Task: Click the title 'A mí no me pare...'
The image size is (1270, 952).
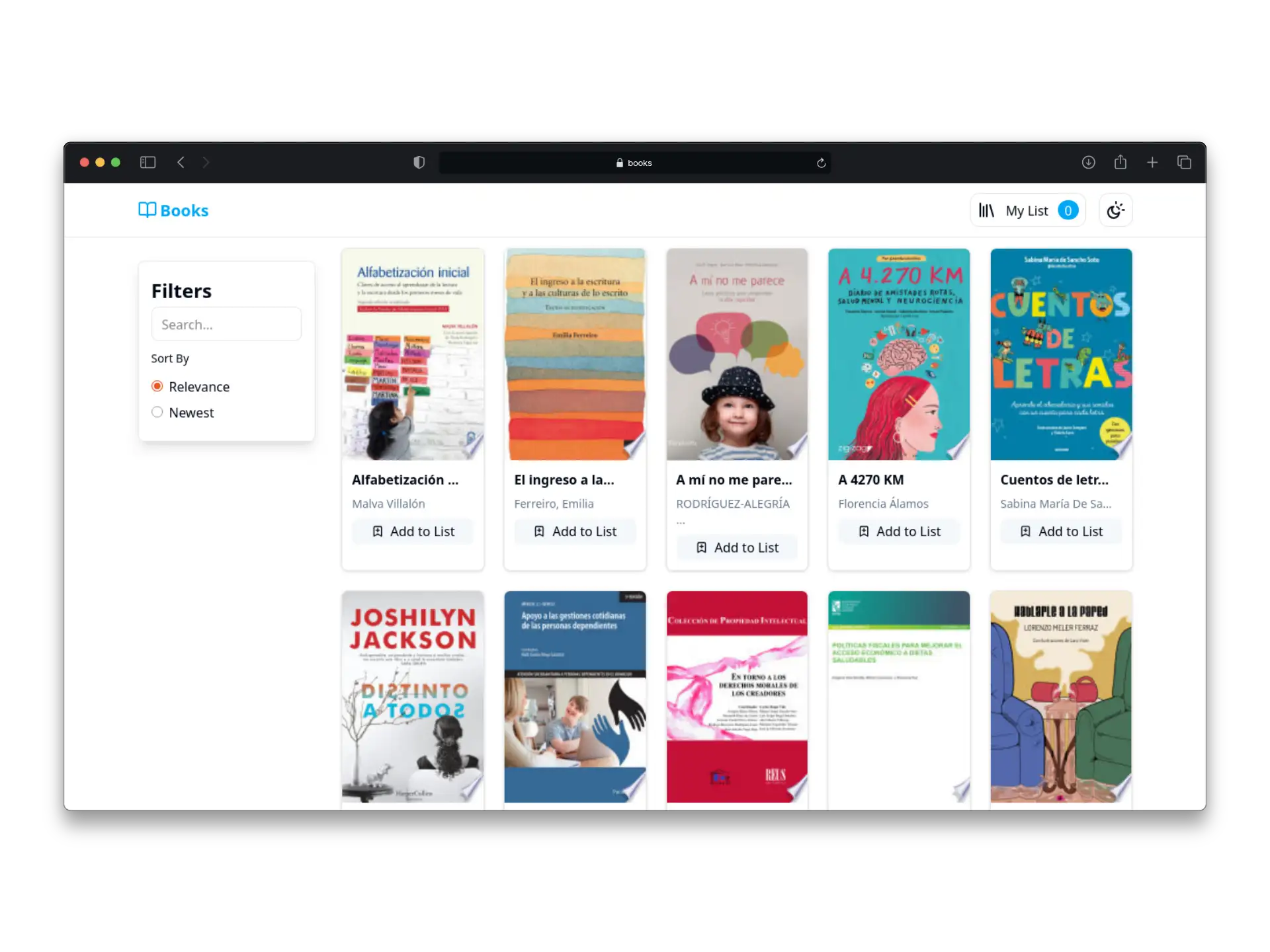Action: click(x=734, y=480)
